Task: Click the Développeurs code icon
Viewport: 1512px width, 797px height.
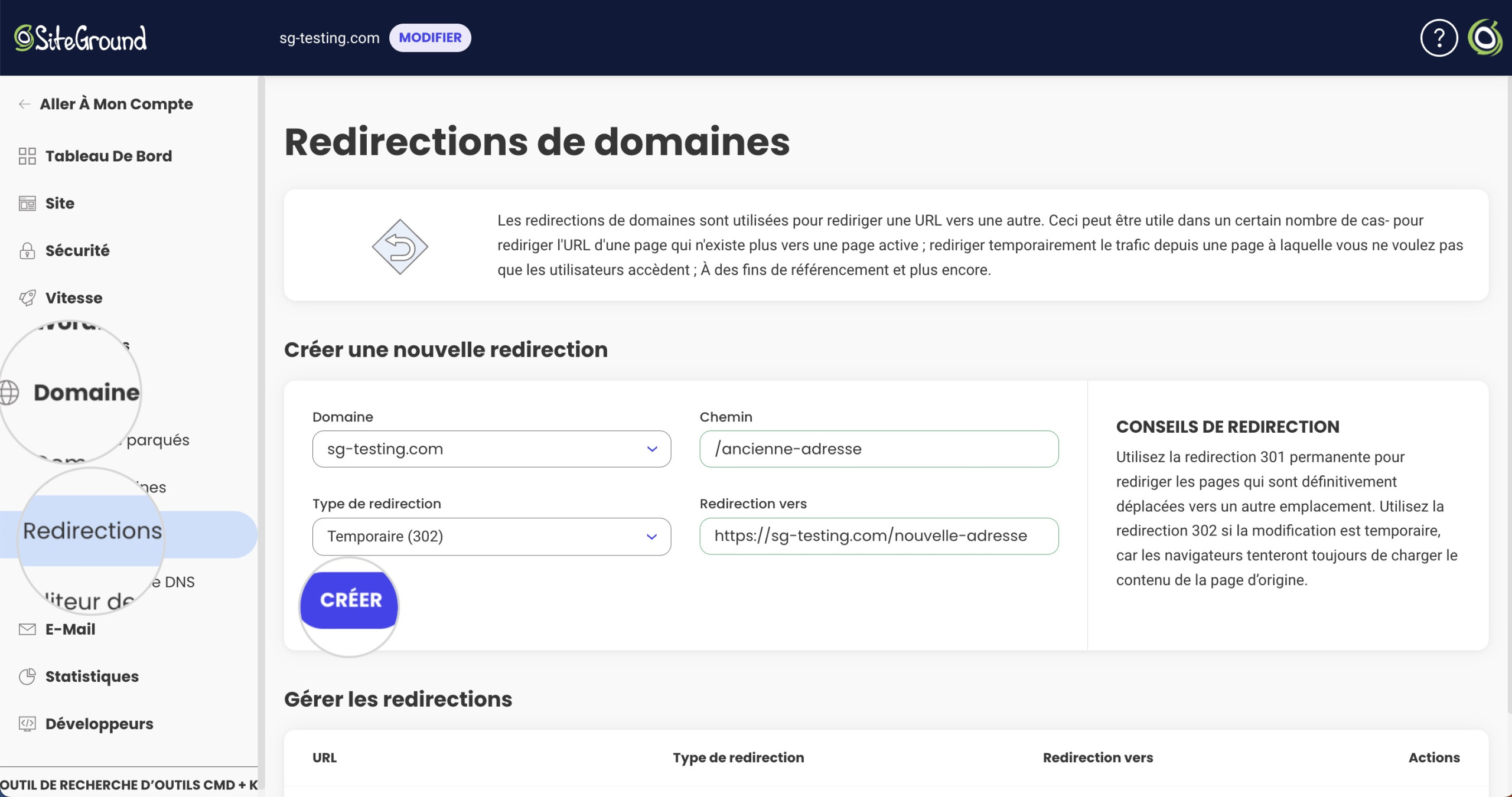Action: point(27,724)
